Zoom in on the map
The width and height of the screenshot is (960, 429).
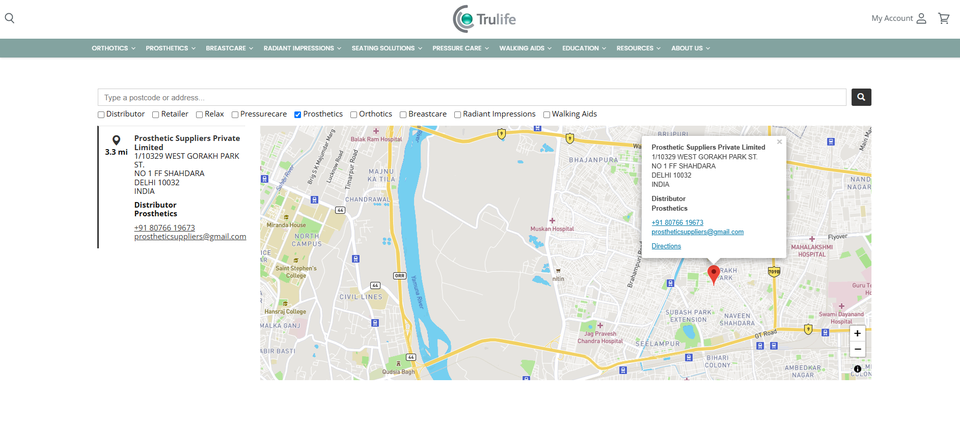[857, 334]
